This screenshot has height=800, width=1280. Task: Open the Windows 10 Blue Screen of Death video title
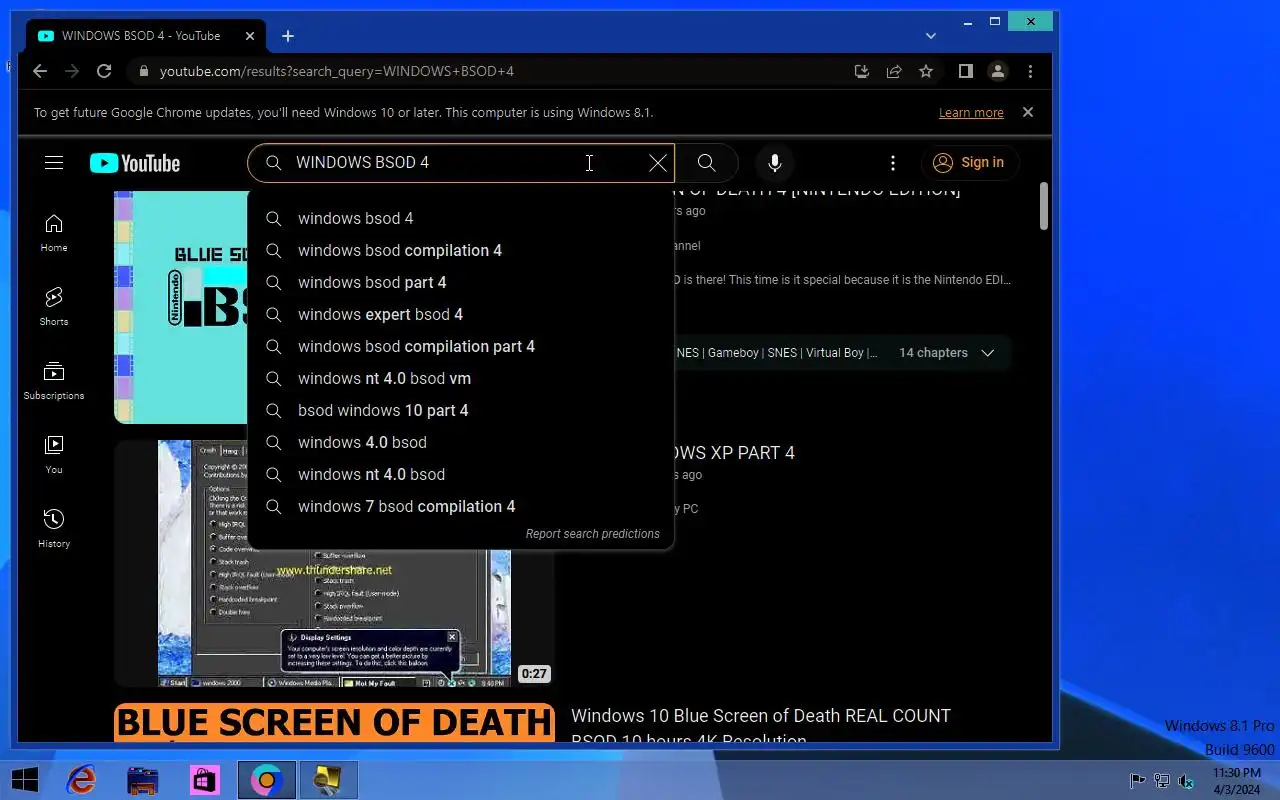pyautogui.click(x=761, y=729)
